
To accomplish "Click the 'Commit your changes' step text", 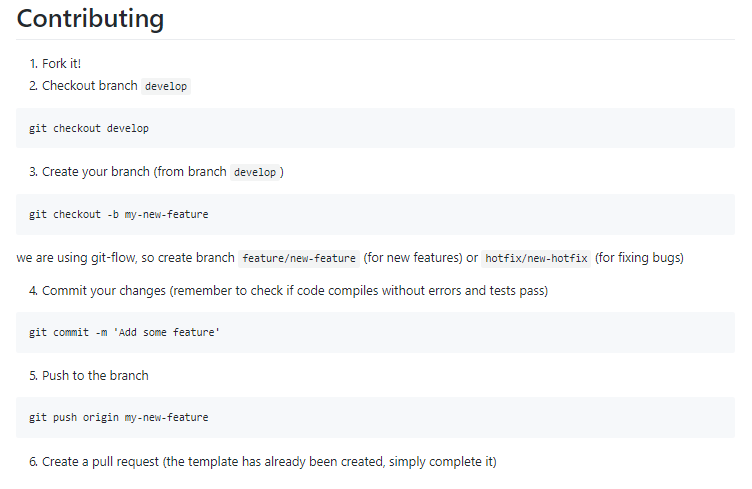I will 104,291.
